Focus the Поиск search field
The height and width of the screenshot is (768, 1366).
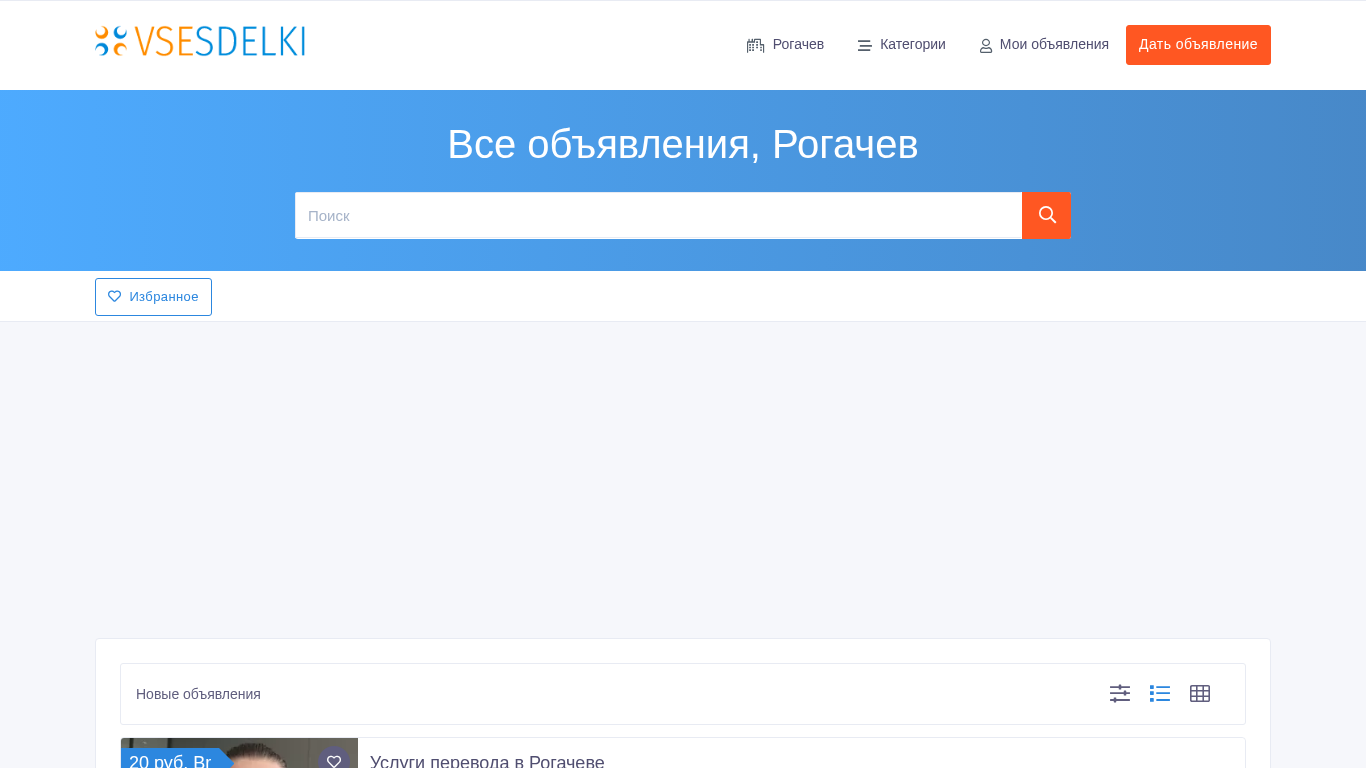click(657, 215)
